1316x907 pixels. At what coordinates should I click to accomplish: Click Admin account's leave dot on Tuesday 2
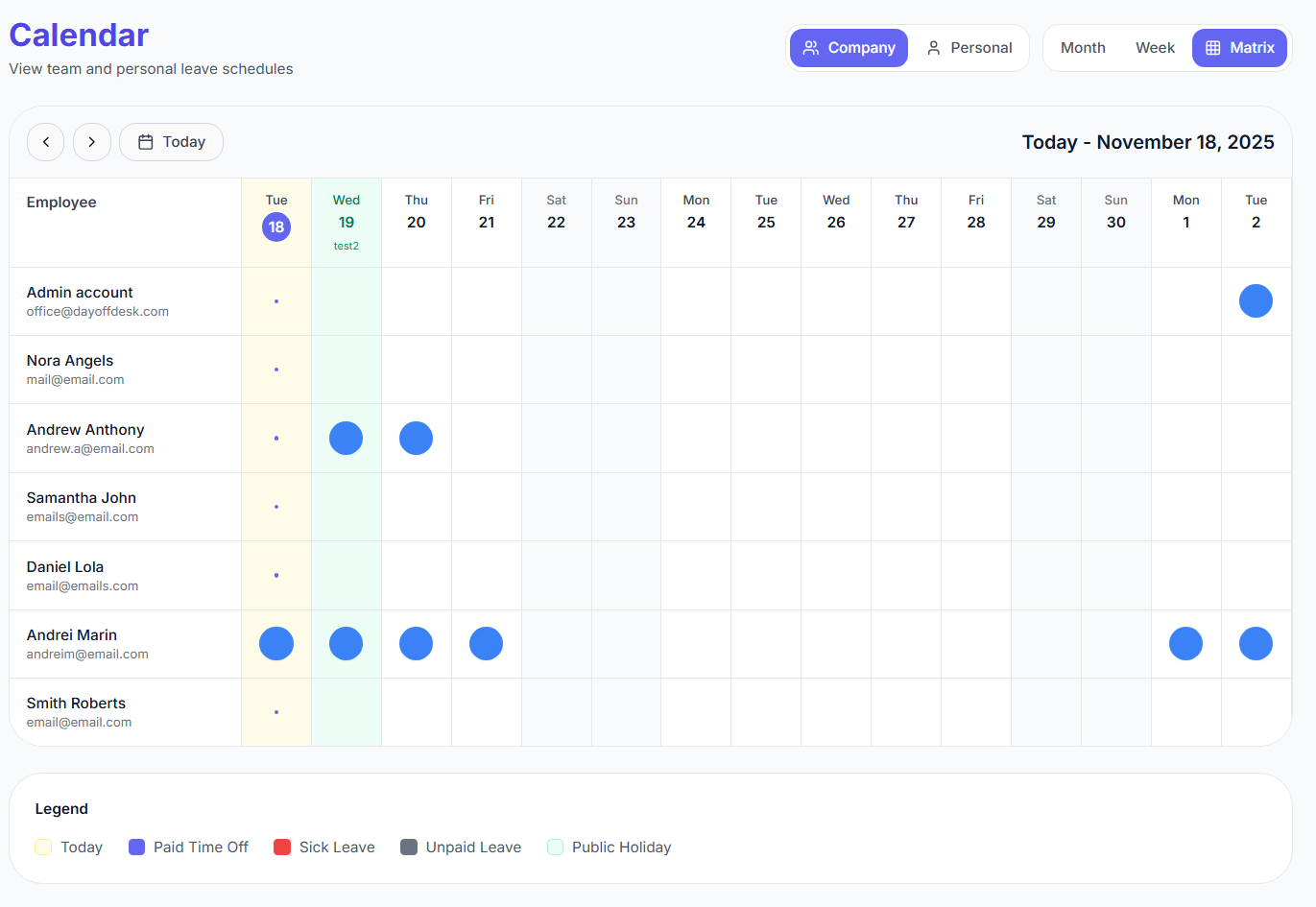[x=1256, y=300]
